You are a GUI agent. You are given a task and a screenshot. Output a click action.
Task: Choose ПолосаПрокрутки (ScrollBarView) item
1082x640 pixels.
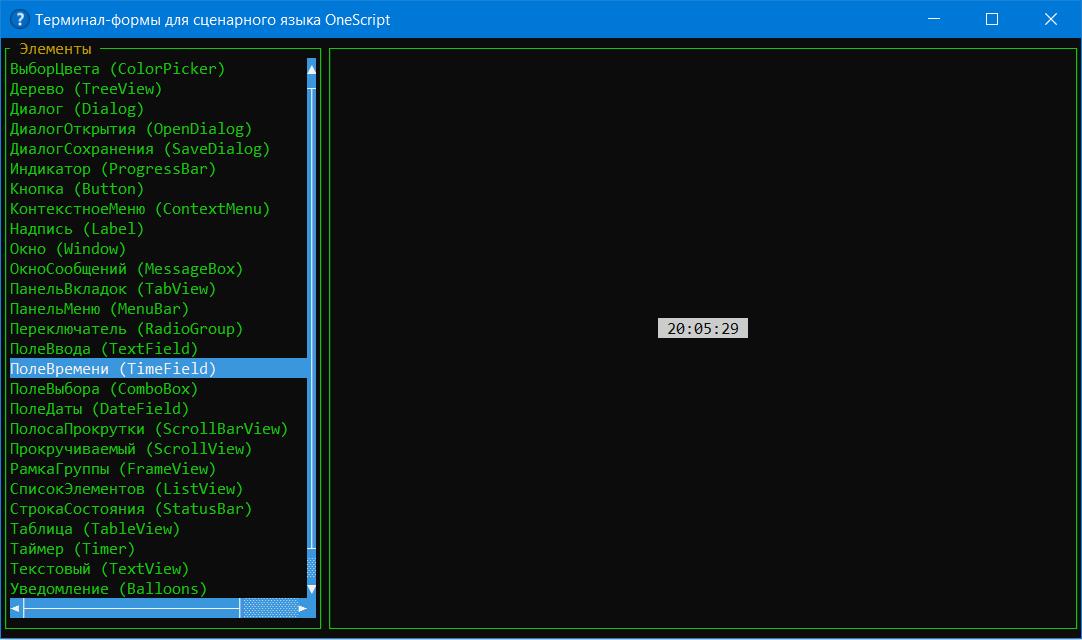tap(148, 429)
